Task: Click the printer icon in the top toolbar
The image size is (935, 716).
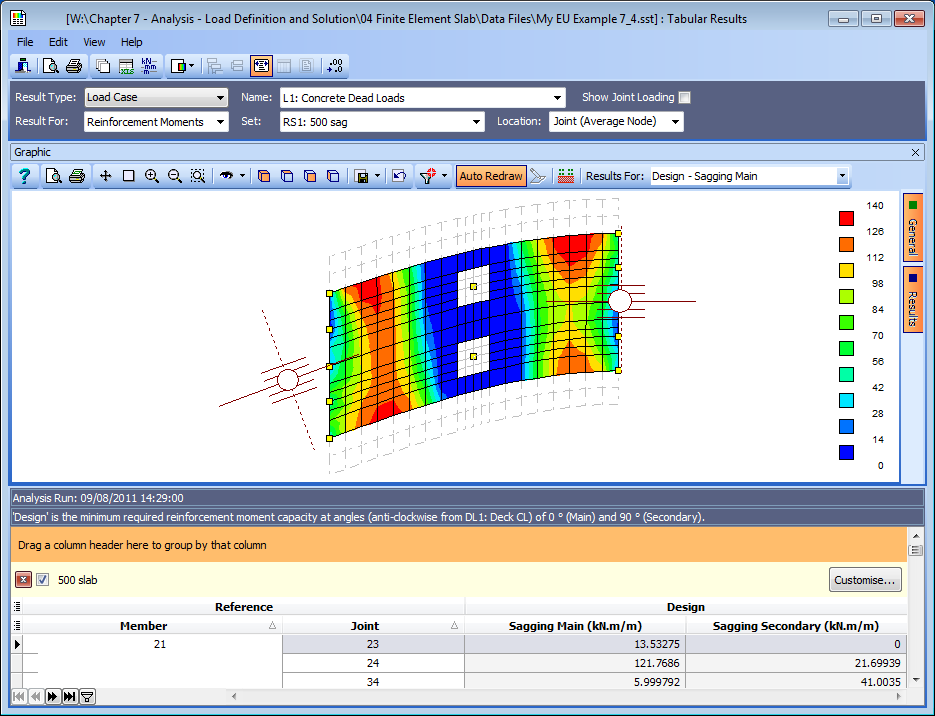Action: point(74,66)
